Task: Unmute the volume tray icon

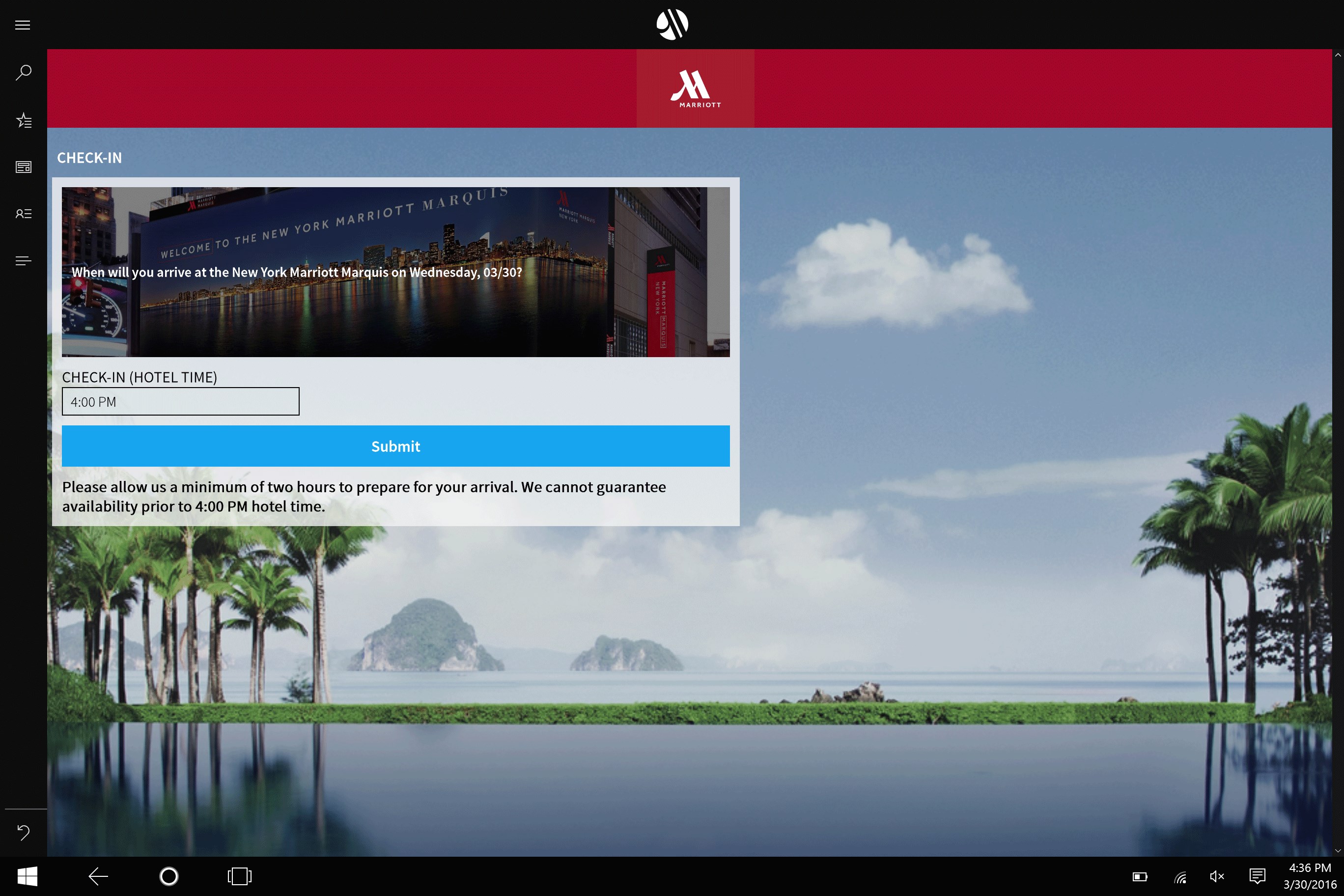Action: [1217, 876]
